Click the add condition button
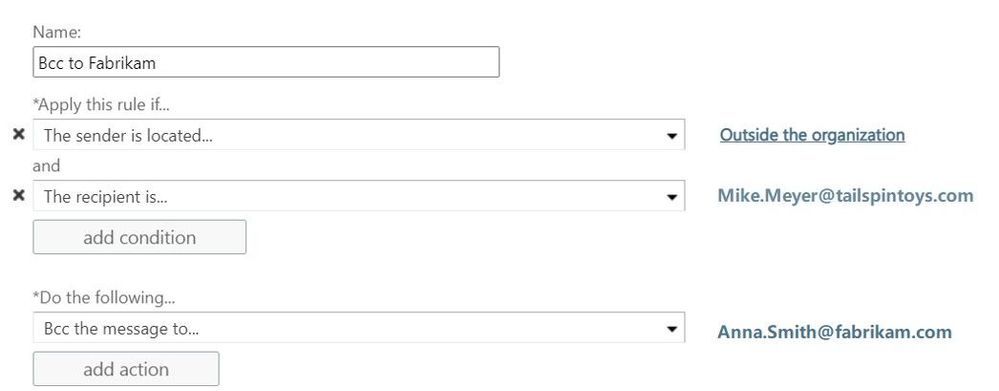 [x=140, y=237]
